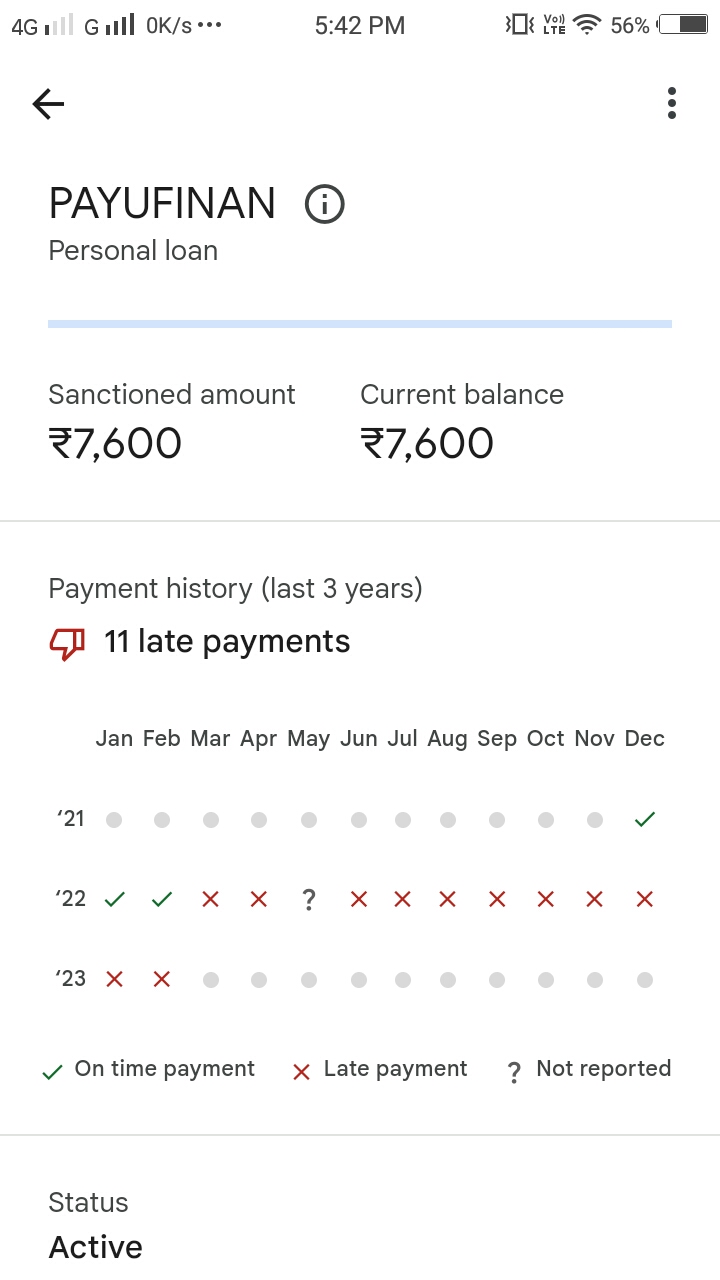Screen dimensions: 720x1280
Task: Tap the Current balance ₹7,600 value
Action: (427, 444)
